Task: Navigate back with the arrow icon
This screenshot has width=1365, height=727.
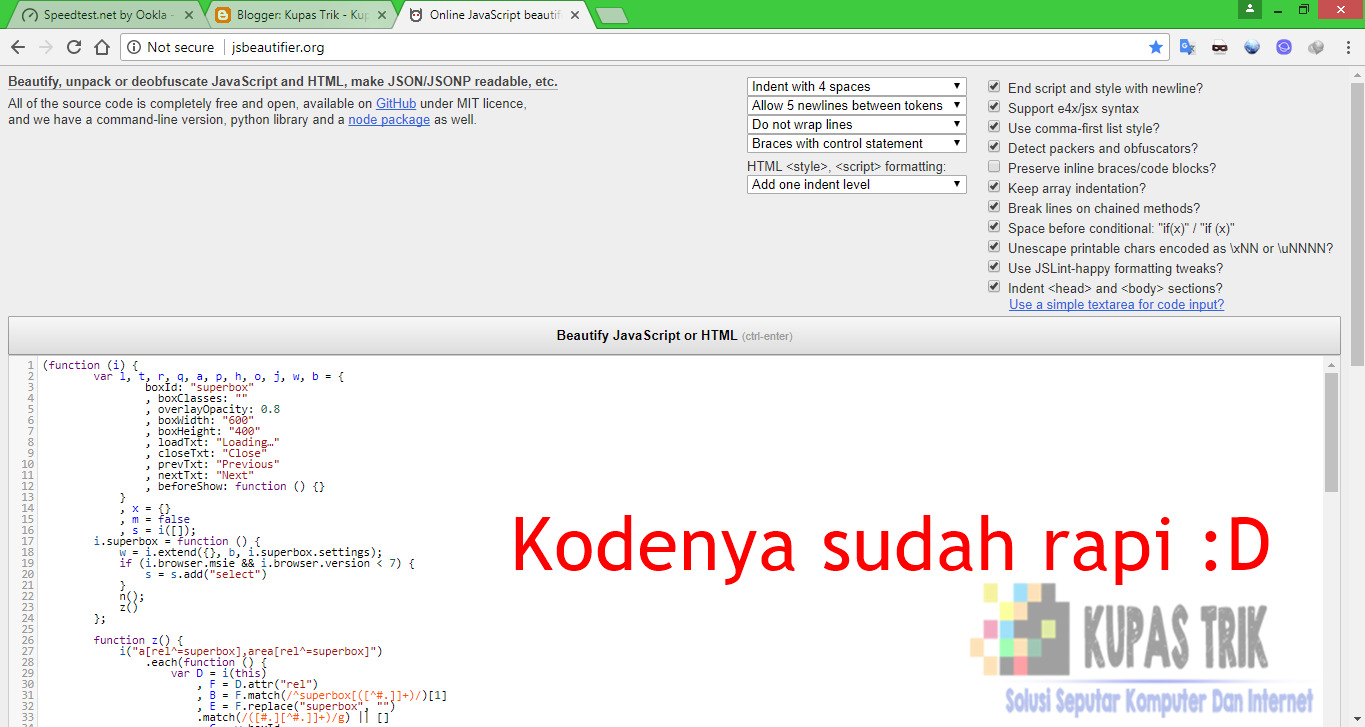Action: tap(18, 47)
